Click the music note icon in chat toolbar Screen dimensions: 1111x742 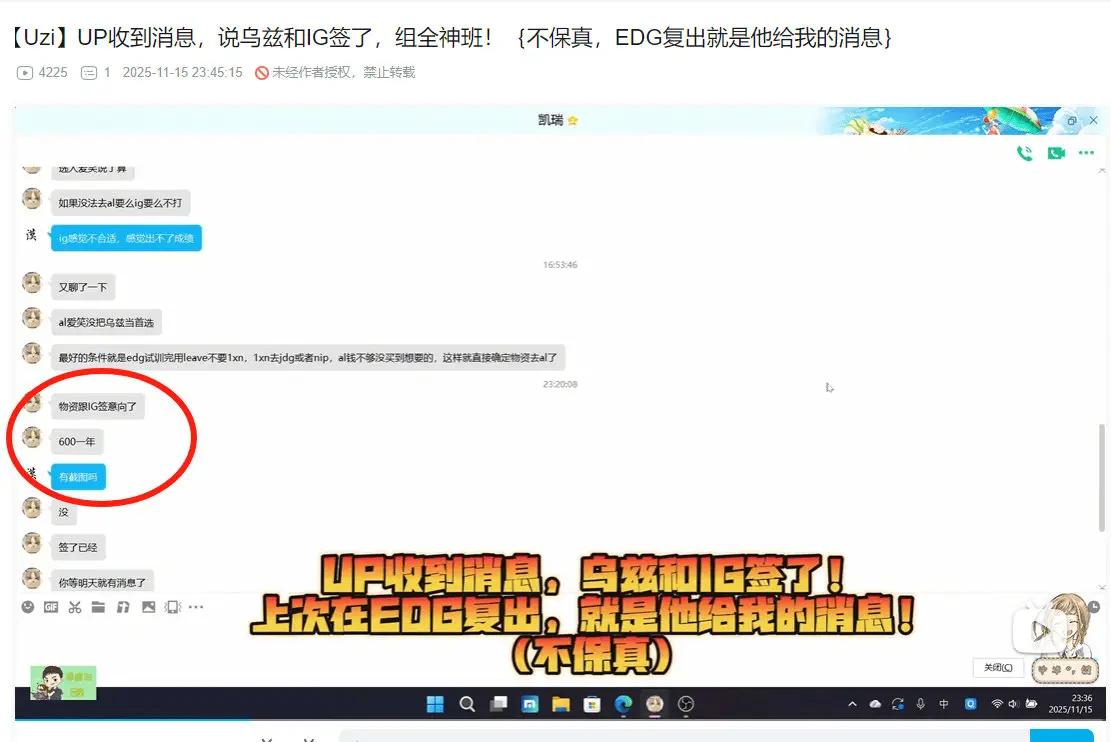123,607
